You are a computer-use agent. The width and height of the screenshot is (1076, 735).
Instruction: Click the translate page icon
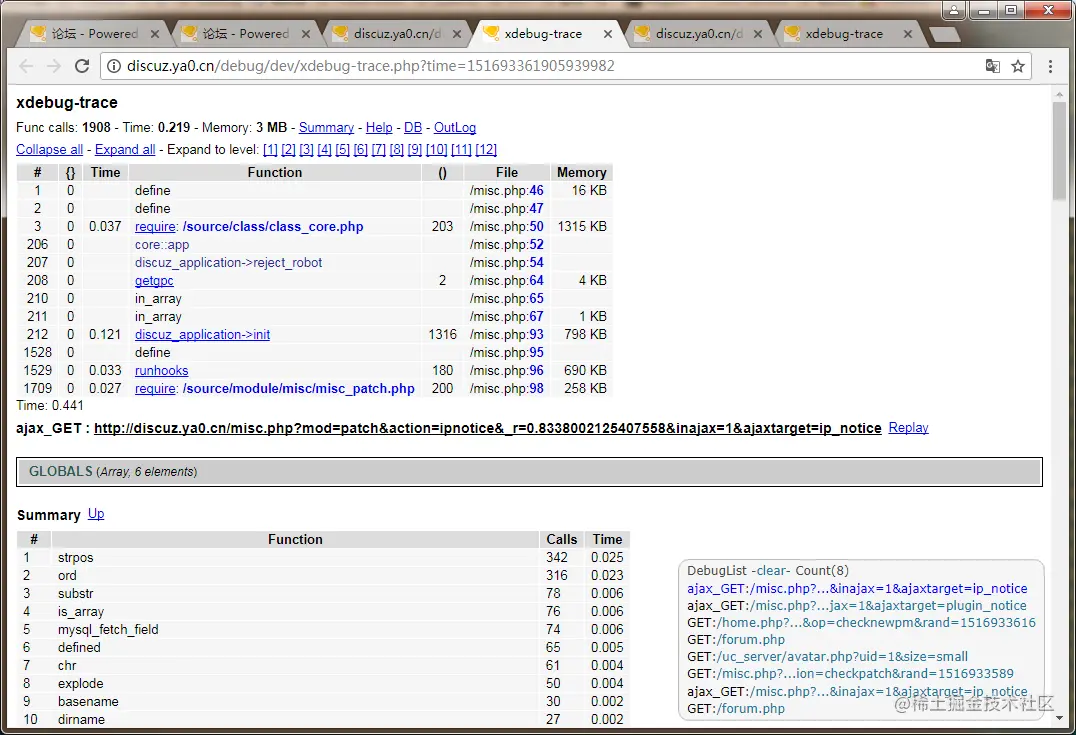992,66
